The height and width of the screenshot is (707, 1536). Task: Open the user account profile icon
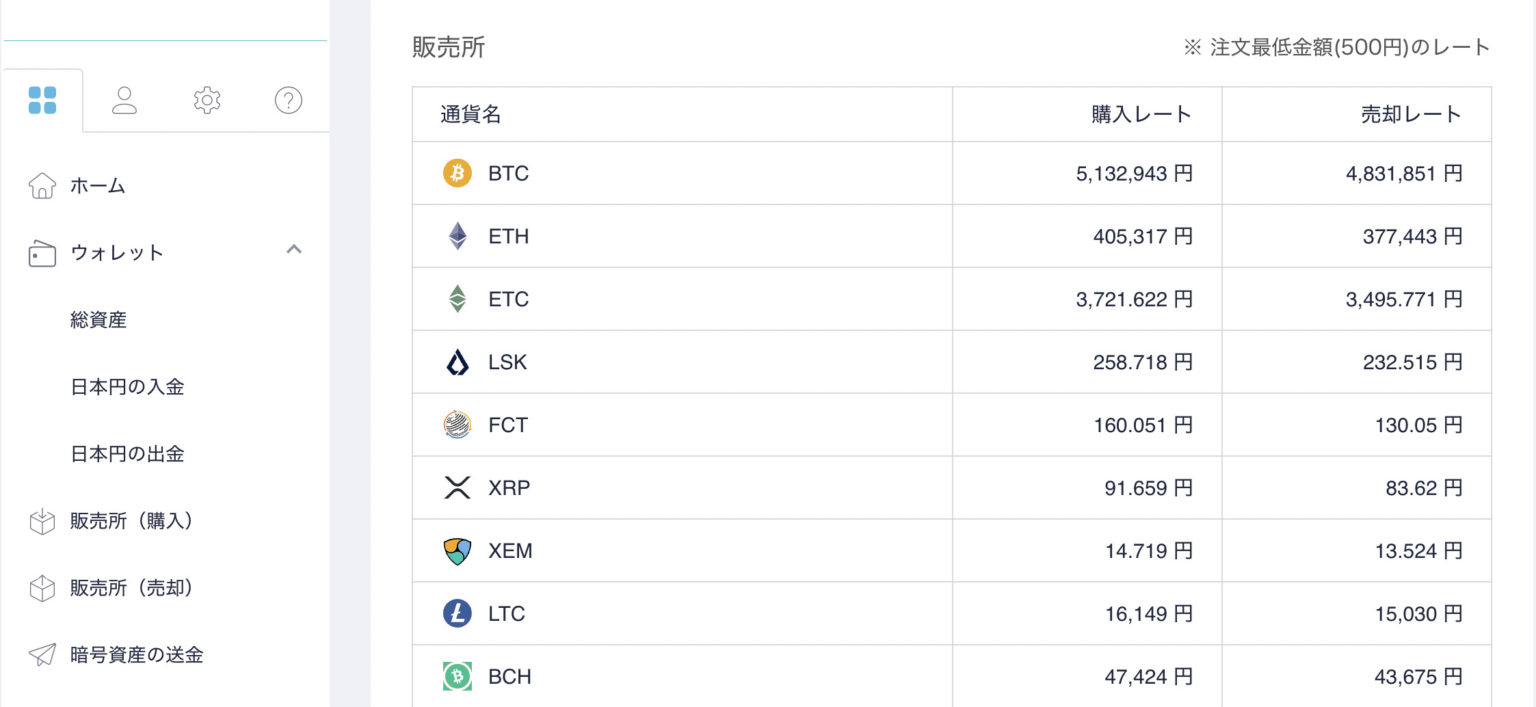coord(124,100)
